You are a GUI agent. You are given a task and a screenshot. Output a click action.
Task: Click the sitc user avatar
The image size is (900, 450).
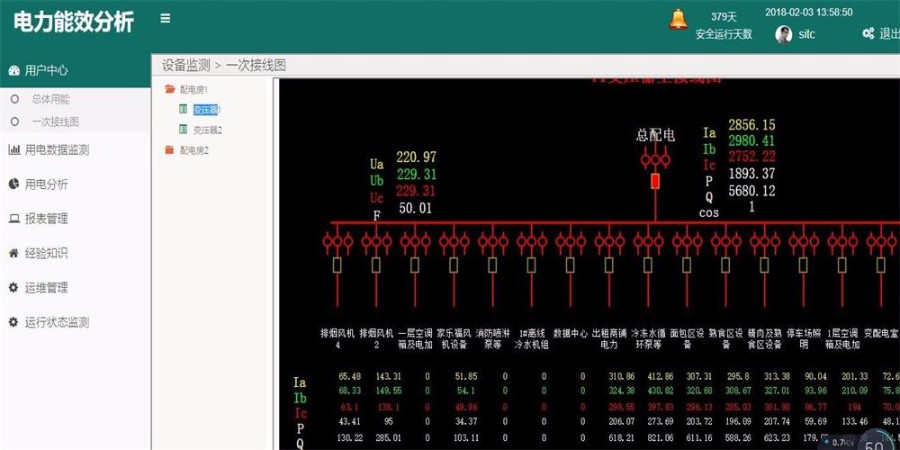pos(784,34)
